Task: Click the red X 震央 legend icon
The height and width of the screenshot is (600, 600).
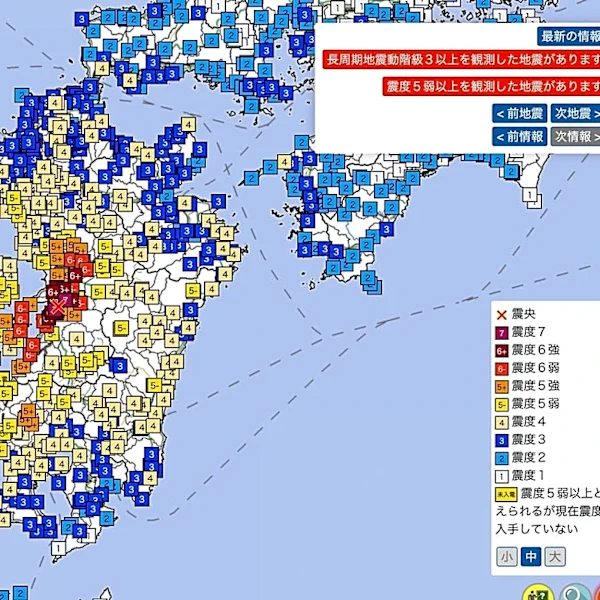Action: [x=501, y=315]
